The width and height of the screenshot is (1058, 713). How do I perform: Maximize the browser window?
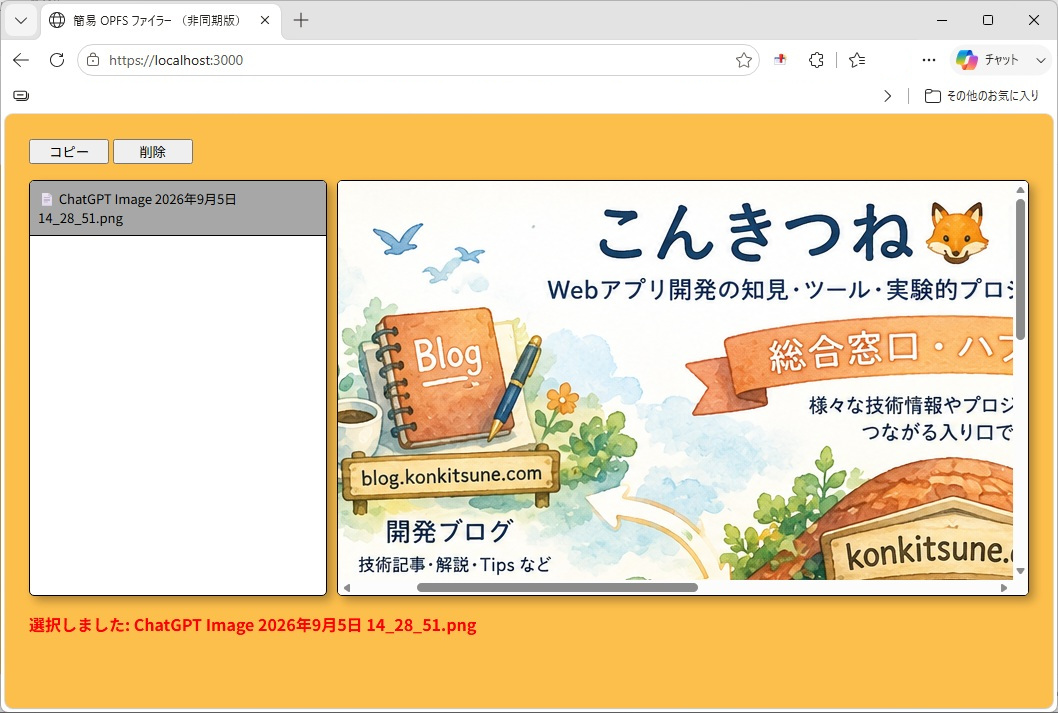pos(988,20)
